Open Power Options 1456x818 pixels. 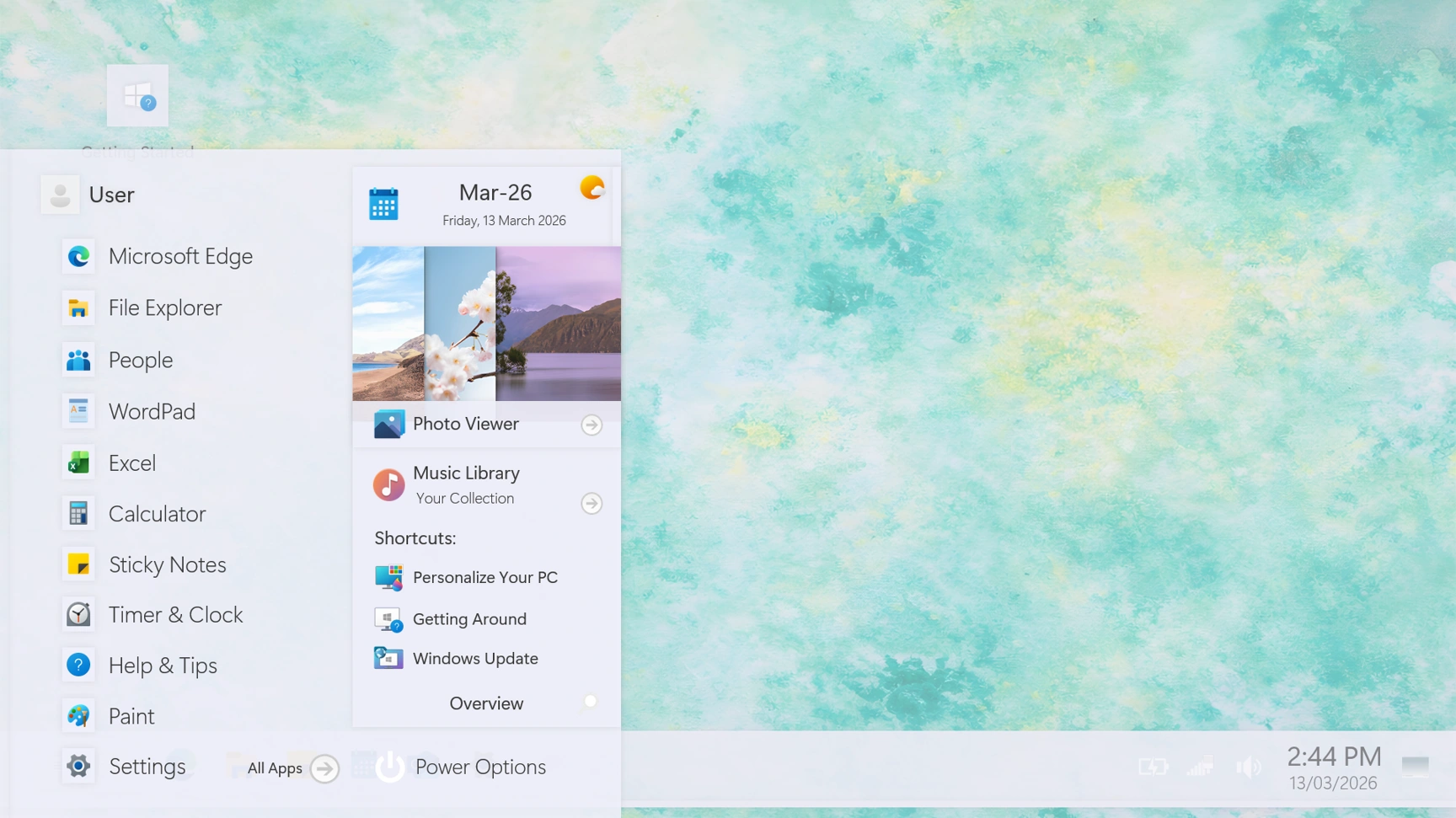pos(461,767)
